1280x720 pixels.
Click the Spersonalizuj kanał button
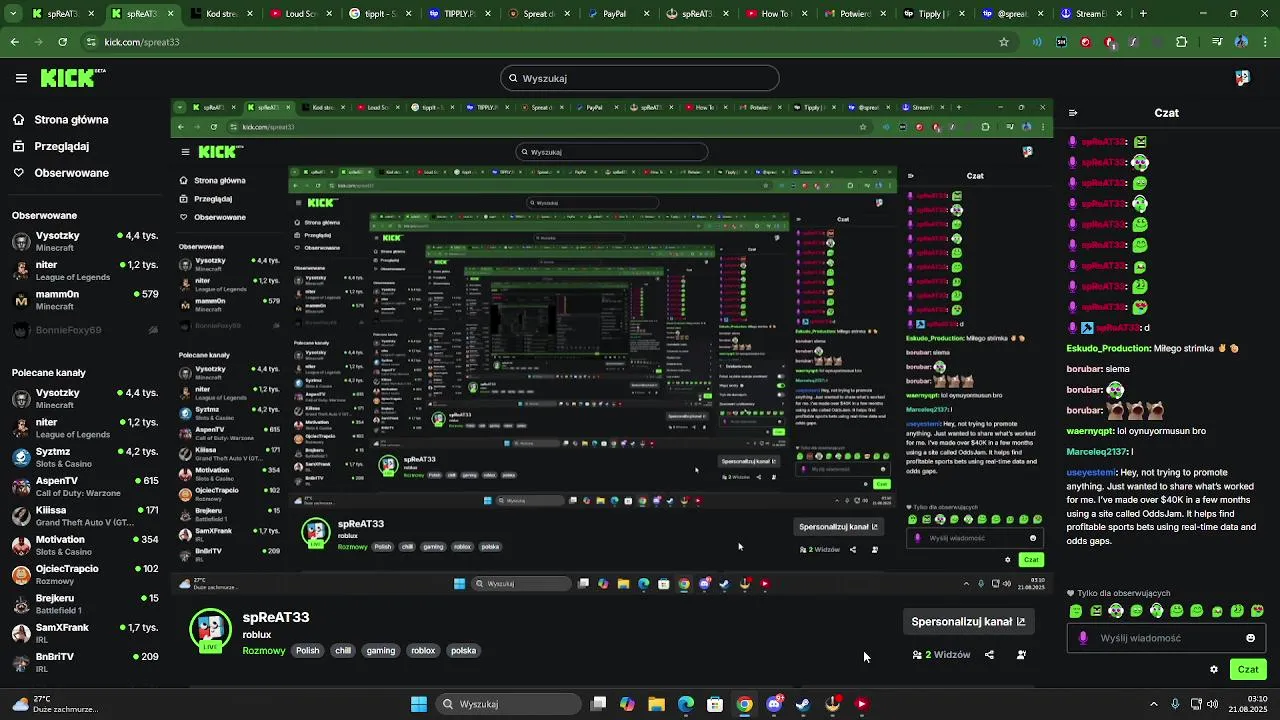(967, 622)
